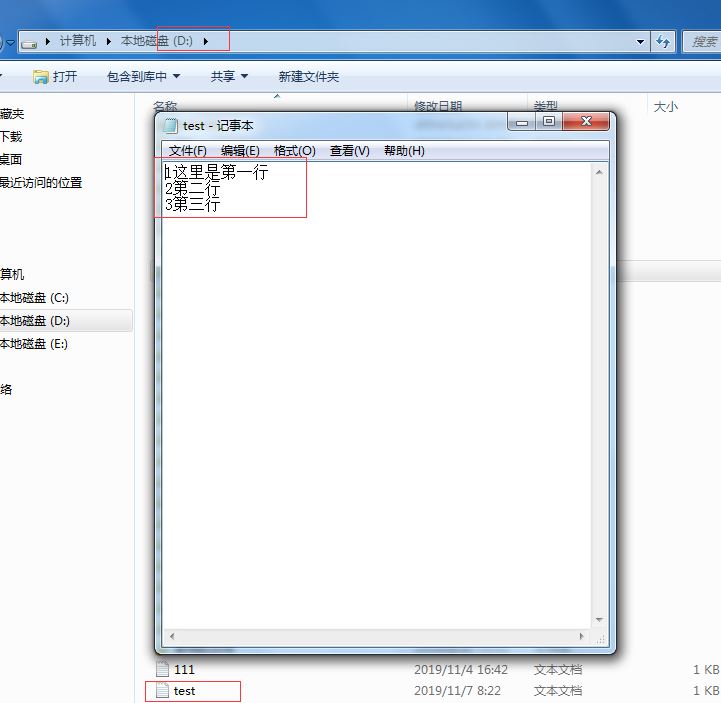Click date 2019/11/7 8:22 cell
This screenshot has width=721, height=703.
click(x=457, y=691)
